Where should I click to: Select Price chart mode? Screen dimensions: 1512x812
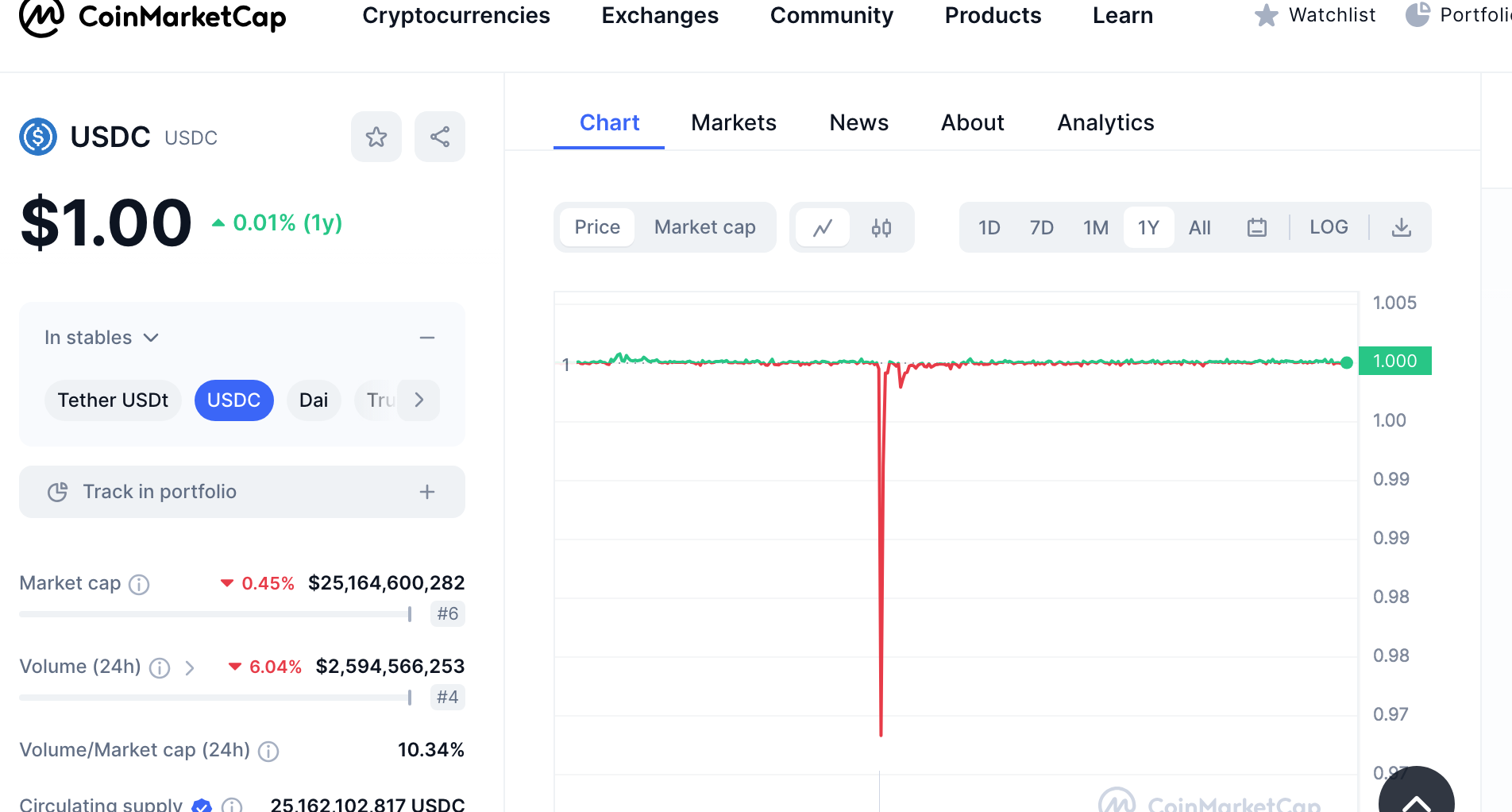tap(597, 227)
